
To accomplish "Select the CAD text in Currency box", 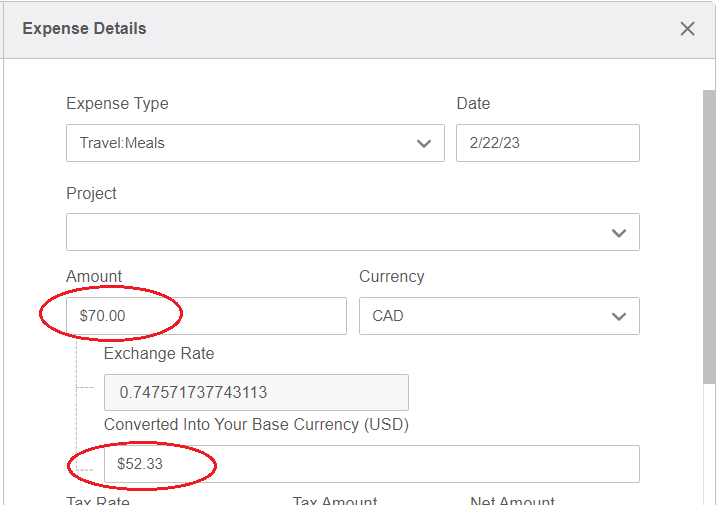I will (388, 316).
